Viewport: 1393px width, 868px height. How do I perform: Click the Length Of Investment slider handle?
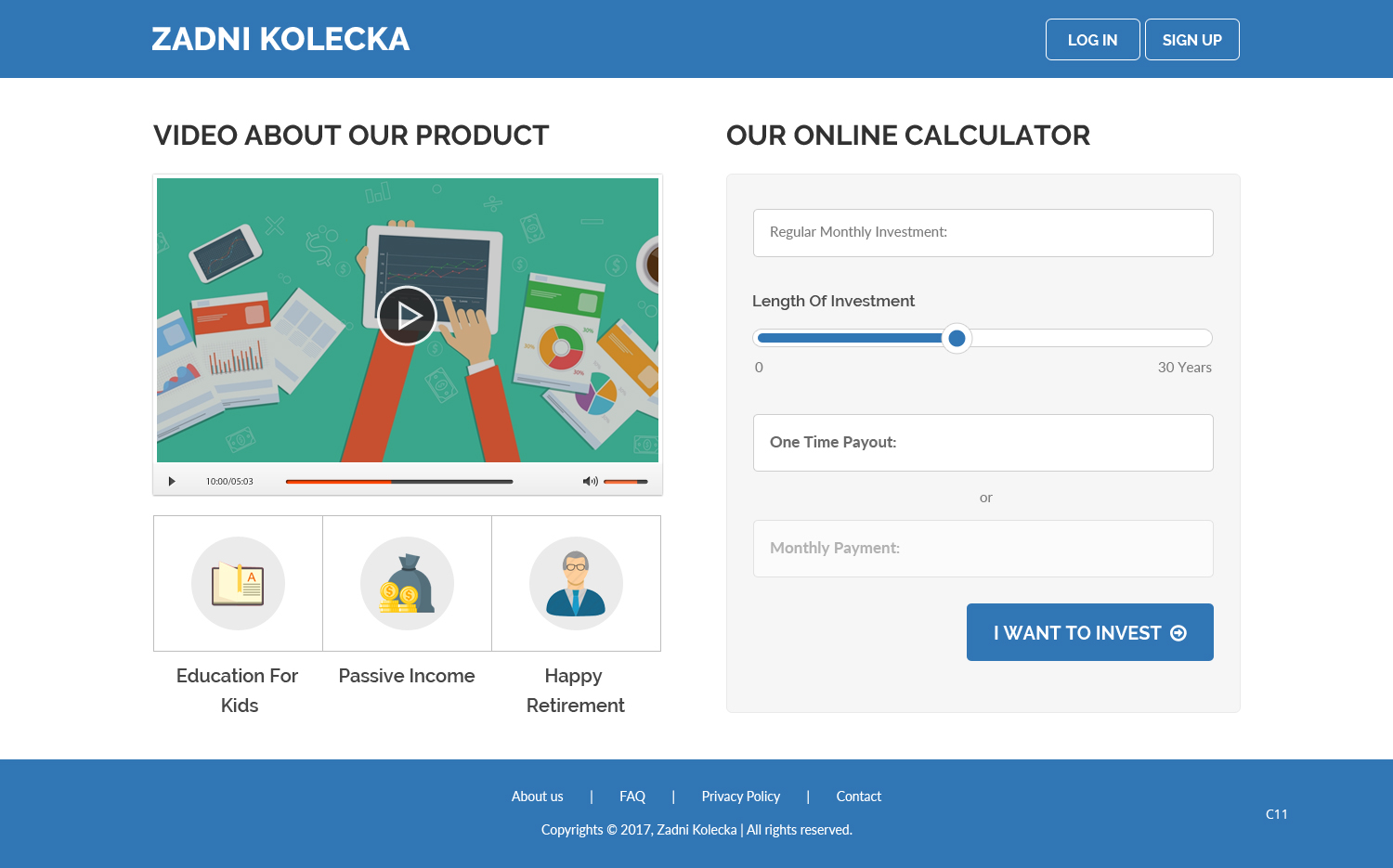click(x=957, y=338)
